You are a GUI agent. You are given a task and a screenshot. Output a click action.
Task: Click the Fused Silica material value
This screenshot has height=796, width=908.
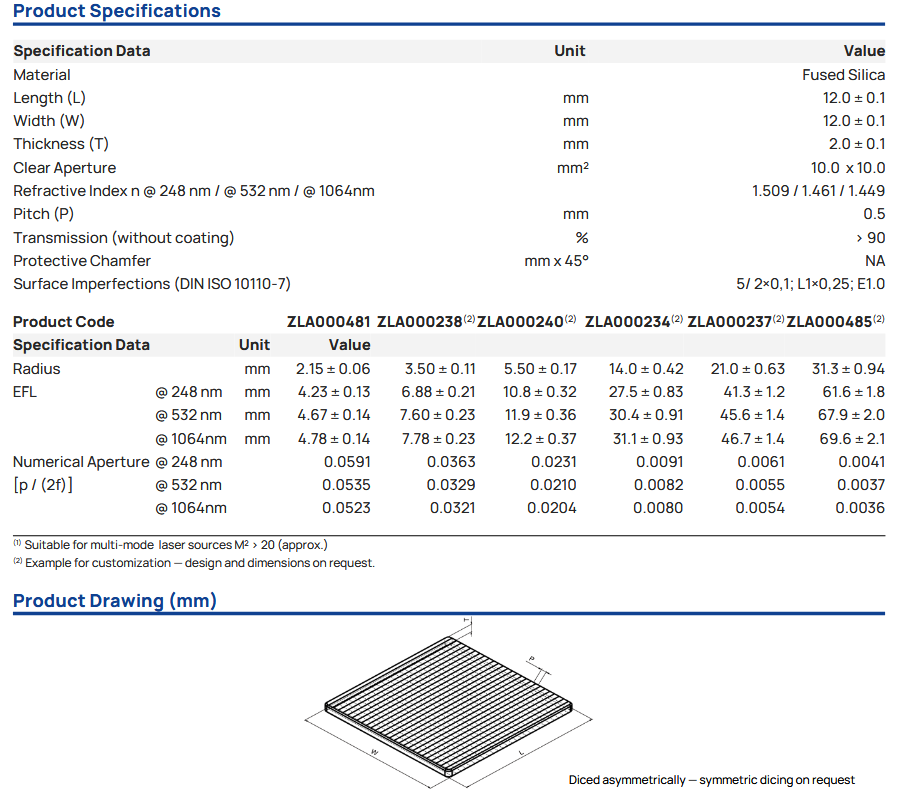click(843, 75)
